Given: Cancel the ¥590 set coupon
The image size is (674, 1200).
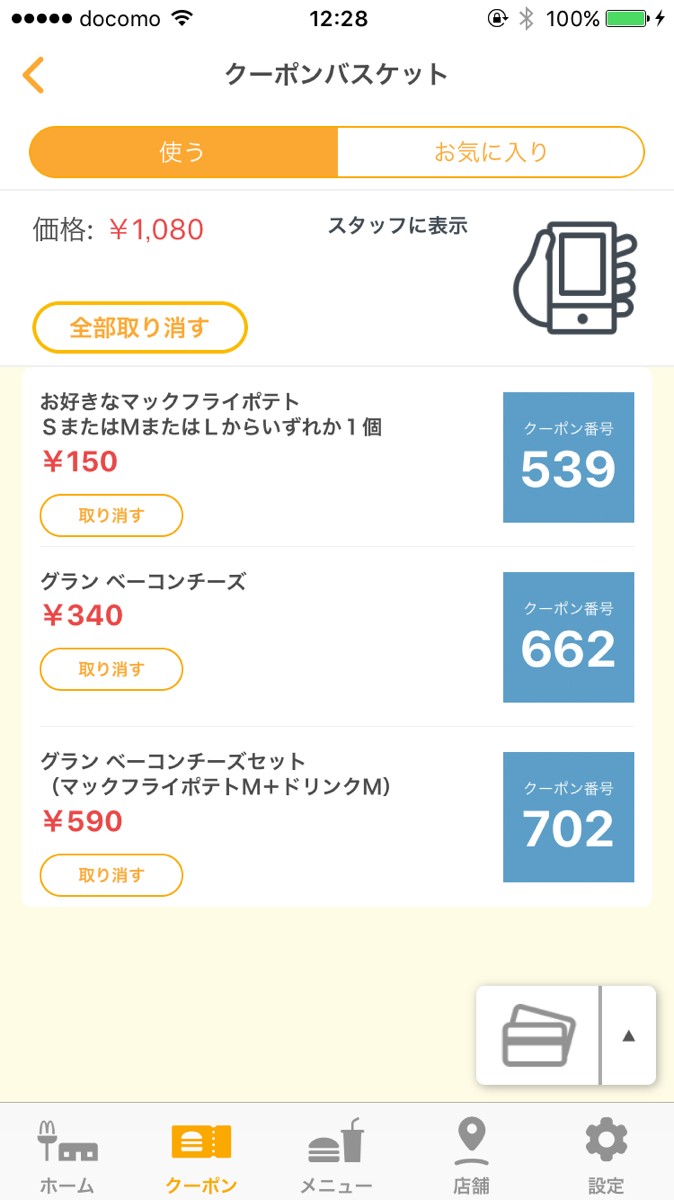Looking at the screenshot, I should coord(111,875).
